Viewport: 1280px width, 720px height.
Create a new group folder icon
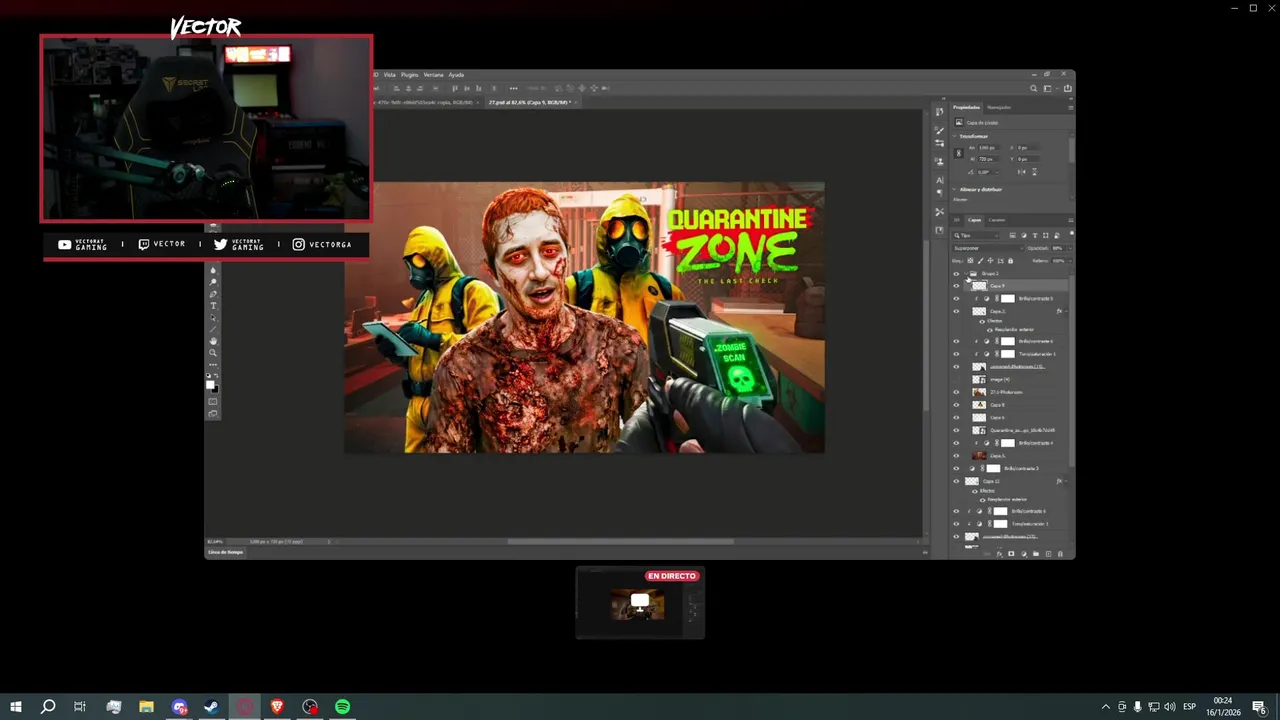pos(1036,554)
